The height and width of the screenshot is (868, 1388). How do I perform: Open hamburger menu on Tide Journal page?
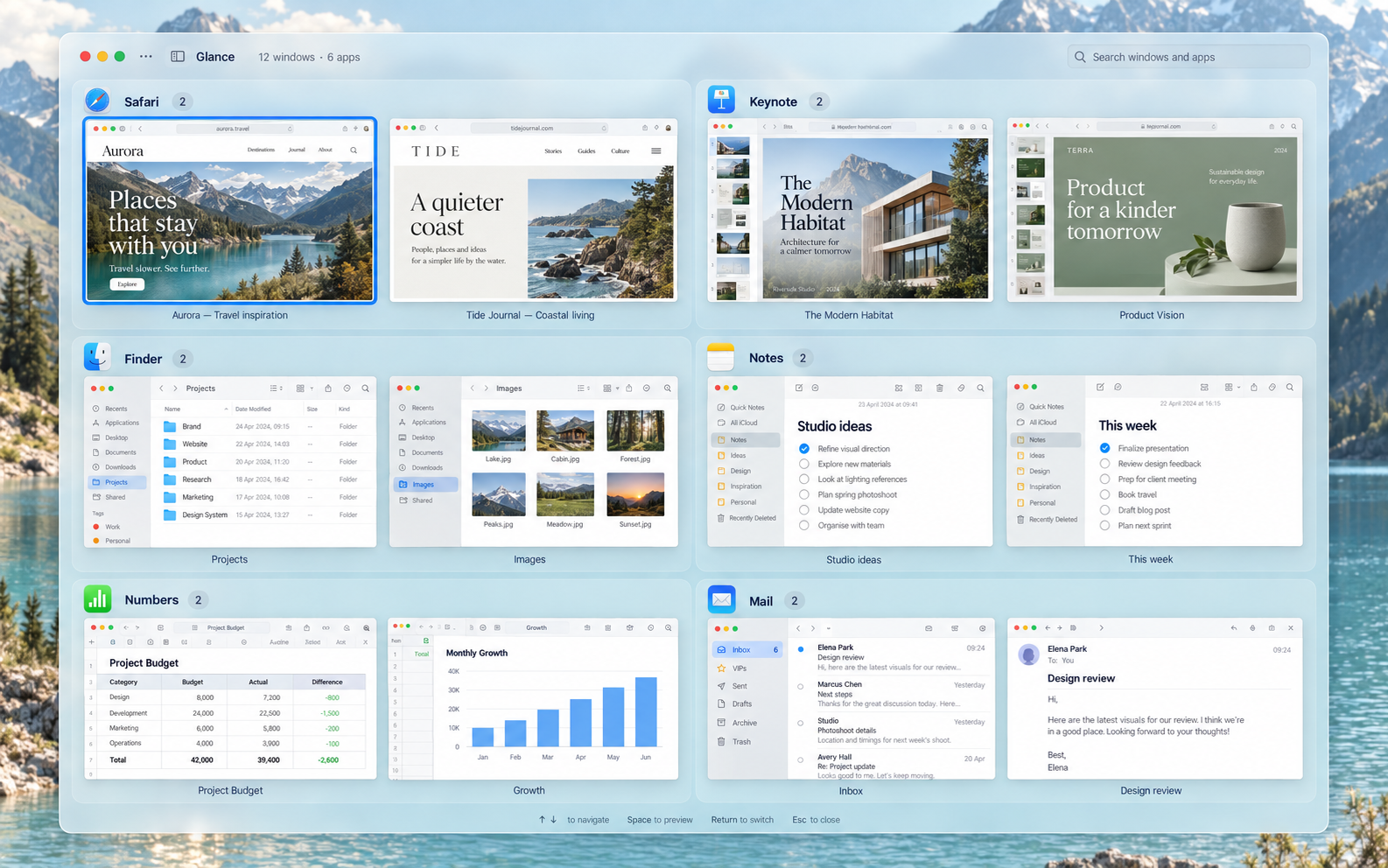click(655, 150)
